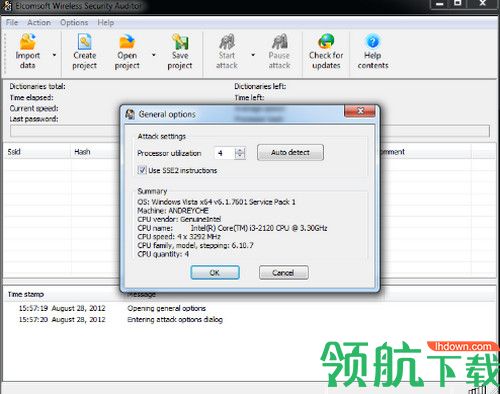
Task: Click the Hash column header
Action: (x=95, y=152)
